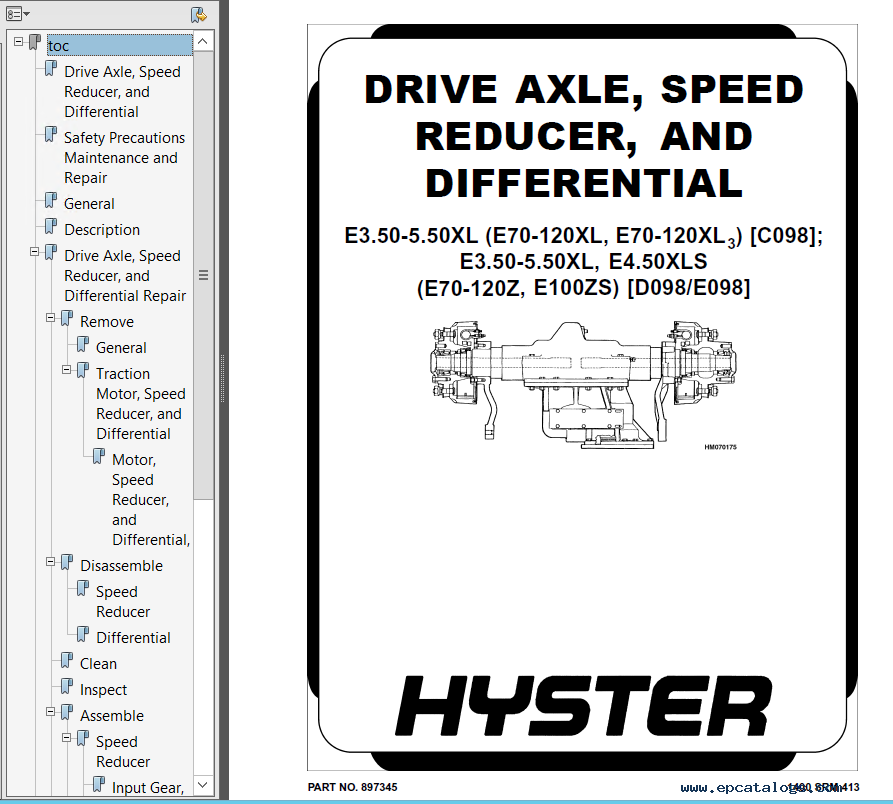Click the drive axle illustration
The image size is (893, 804).
tap(583, 385)
